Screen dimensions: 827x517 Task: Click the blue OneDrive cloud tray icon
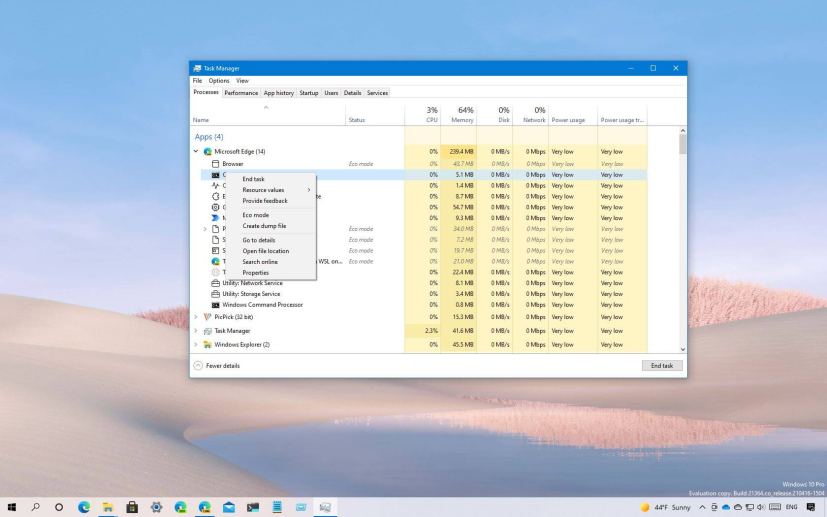click(x=726, y=508)
